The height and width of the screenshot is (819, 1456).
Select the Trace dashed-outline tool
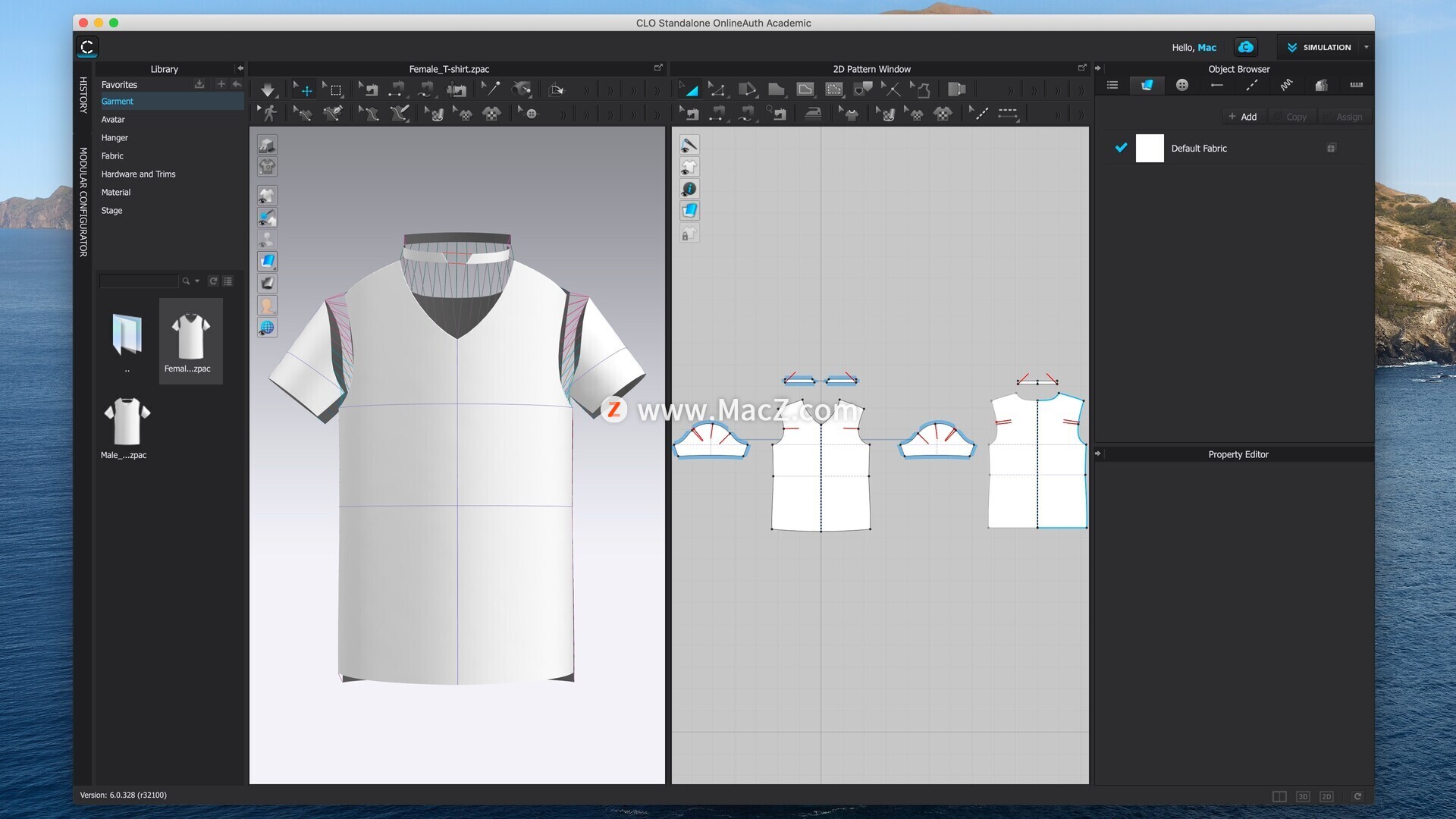pyautogui.click(x=833, y=90)
